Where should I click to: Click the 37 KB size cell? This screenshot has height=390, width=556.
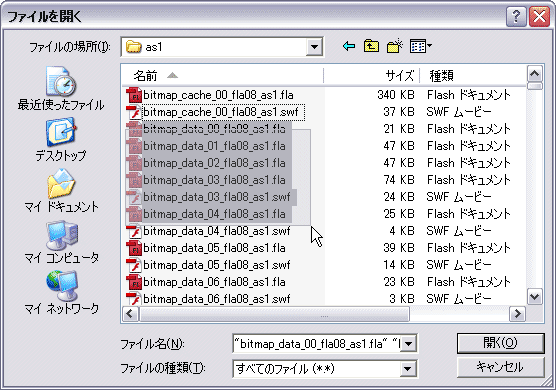(x=399, y=112)
